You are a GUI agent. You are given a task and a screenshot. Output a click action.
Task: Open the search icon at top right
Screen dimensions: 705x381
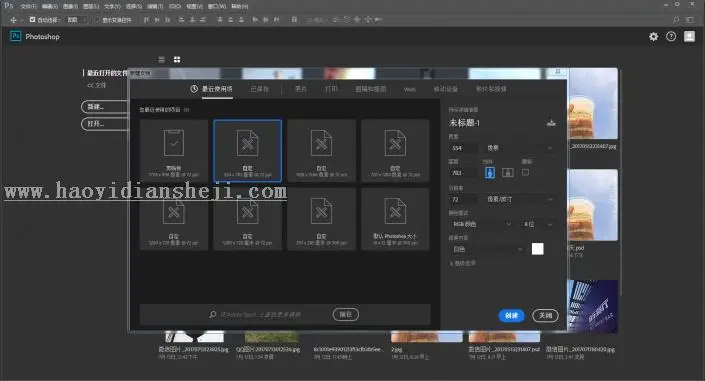click(x=676, y=20)
